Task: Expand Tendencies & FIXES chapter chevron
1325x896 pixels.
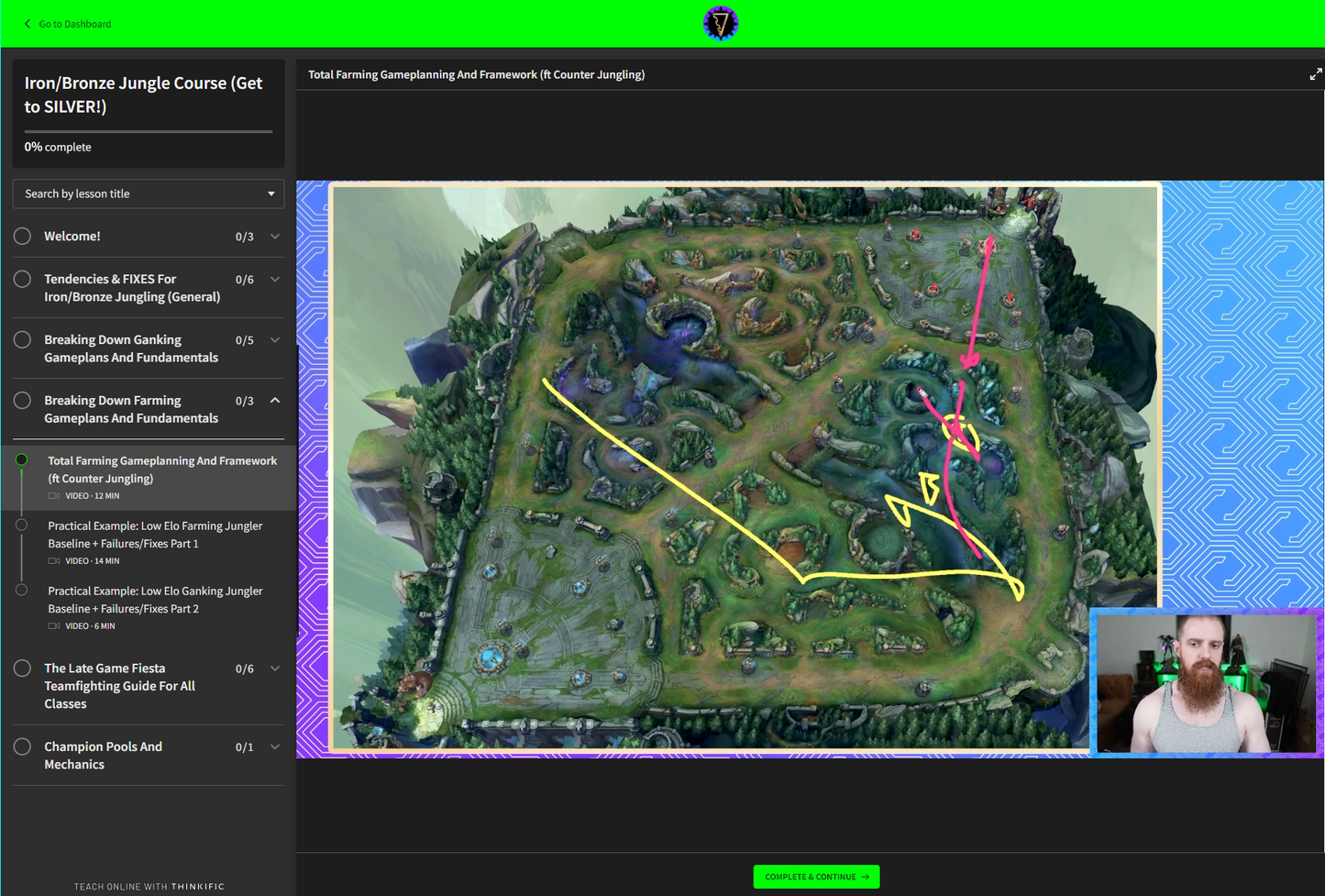Action: click(274, 280)
